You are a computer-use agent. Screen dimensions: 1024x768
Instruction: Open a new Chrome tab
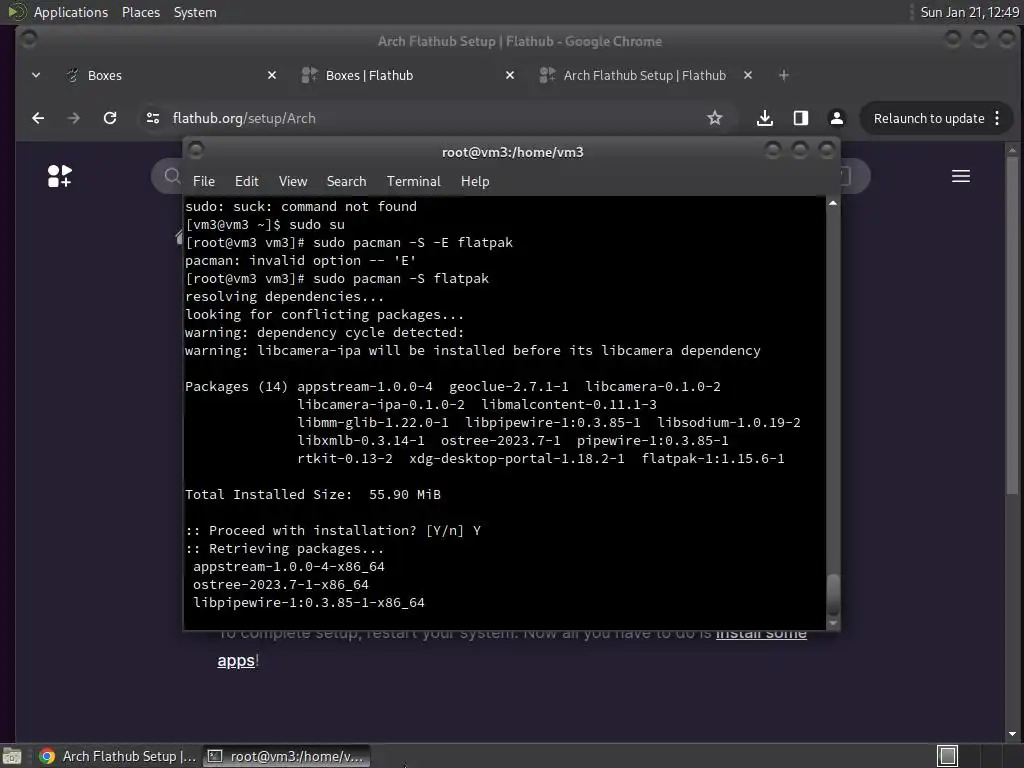point(784,75)
